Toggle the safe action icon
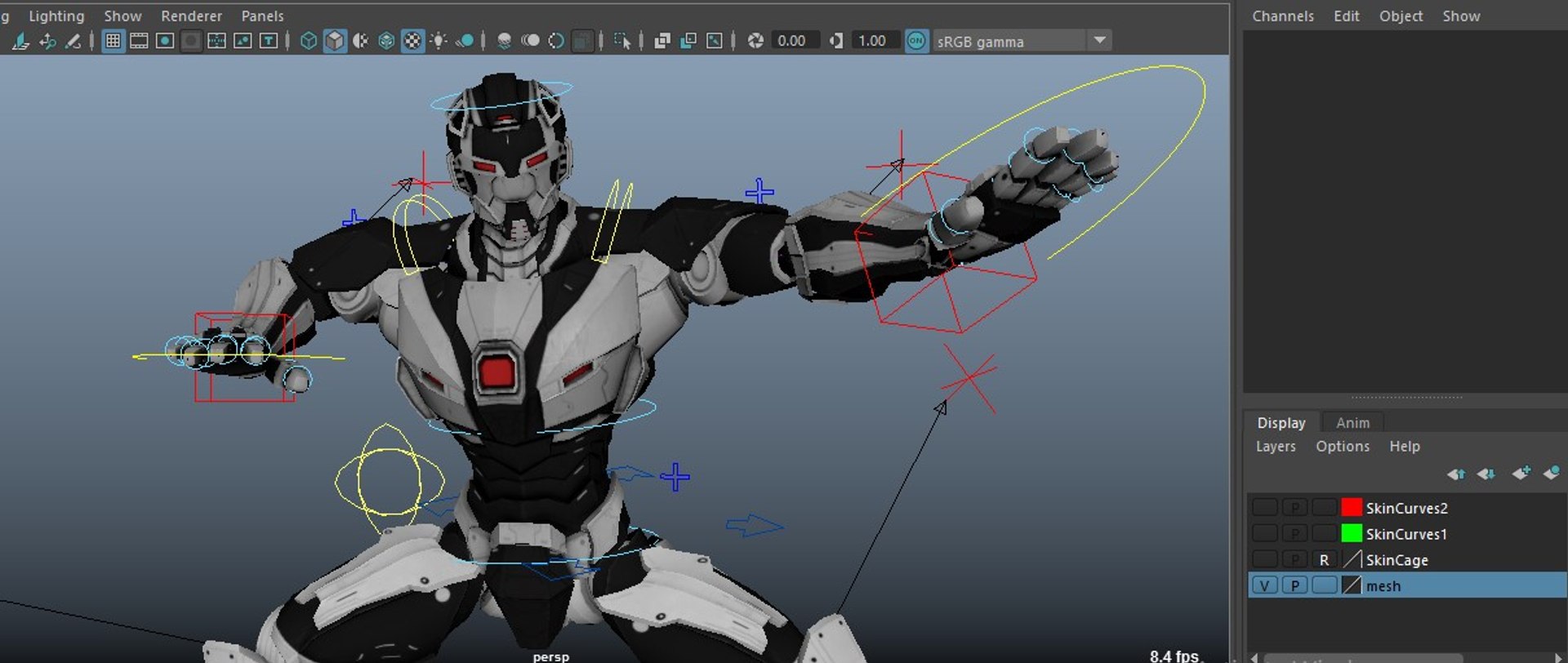The image size is (1568, 663). 243,41
